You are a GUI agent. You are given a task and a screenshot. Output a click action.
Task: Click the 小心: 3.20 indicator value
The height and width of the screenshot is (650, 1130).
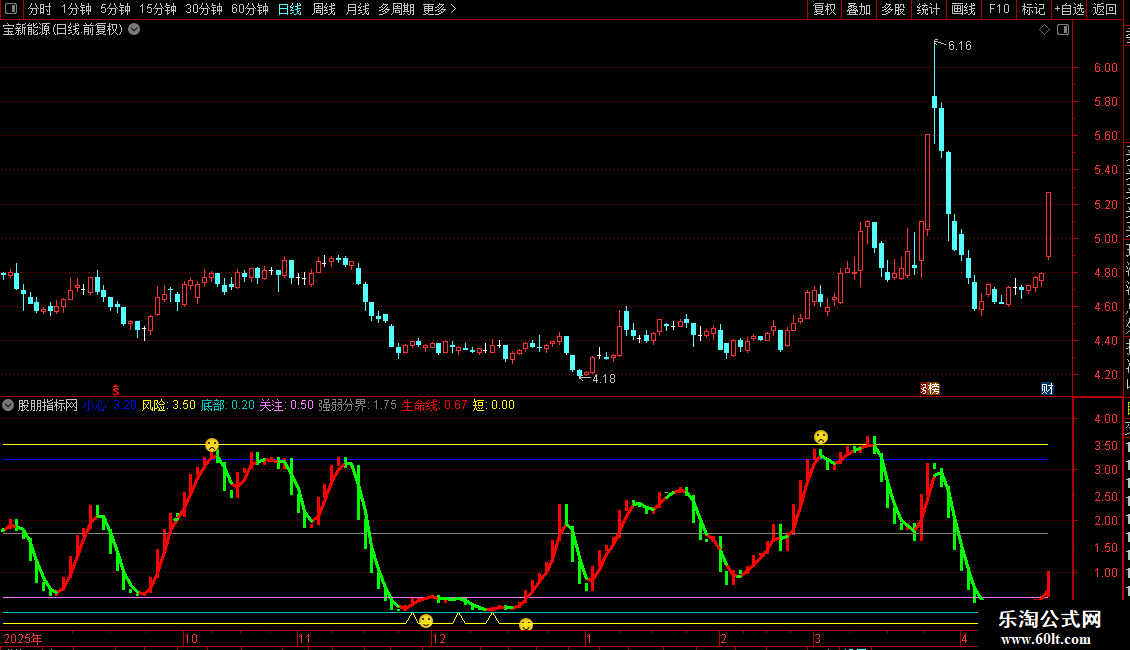pyautogui.click(x=110, y=405)
